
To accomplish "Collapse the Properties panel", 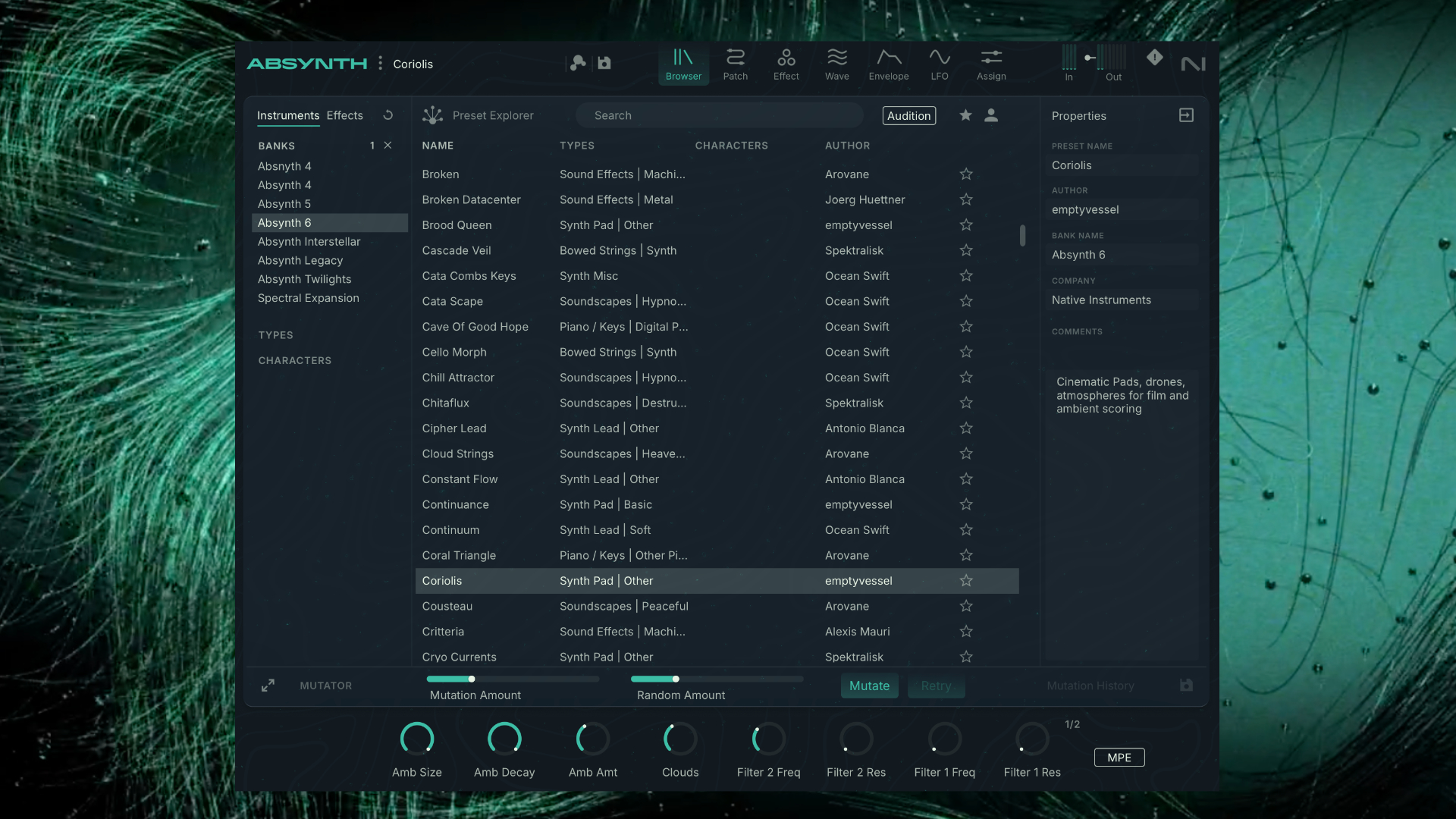I will (1186, 115).
